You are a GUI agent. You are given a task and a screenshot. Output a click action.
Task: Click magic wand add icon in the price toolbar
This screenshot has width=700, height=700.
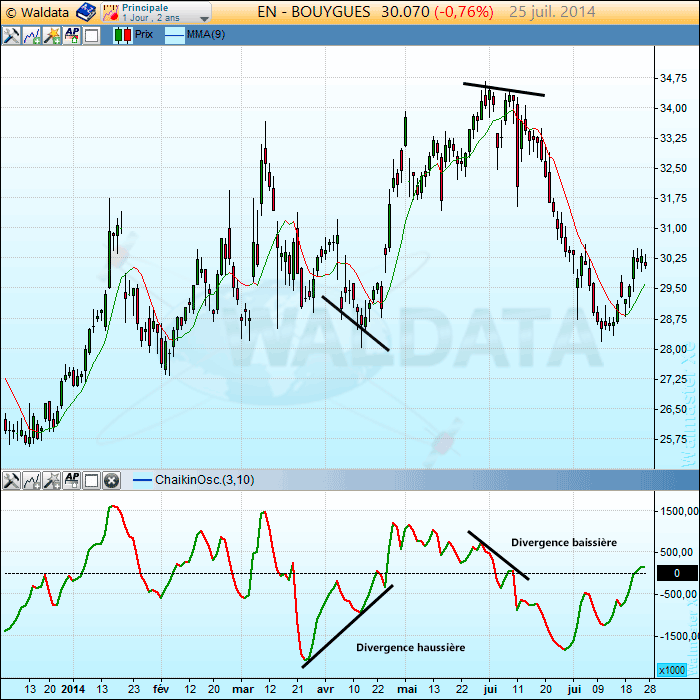(x=52, y=35)
